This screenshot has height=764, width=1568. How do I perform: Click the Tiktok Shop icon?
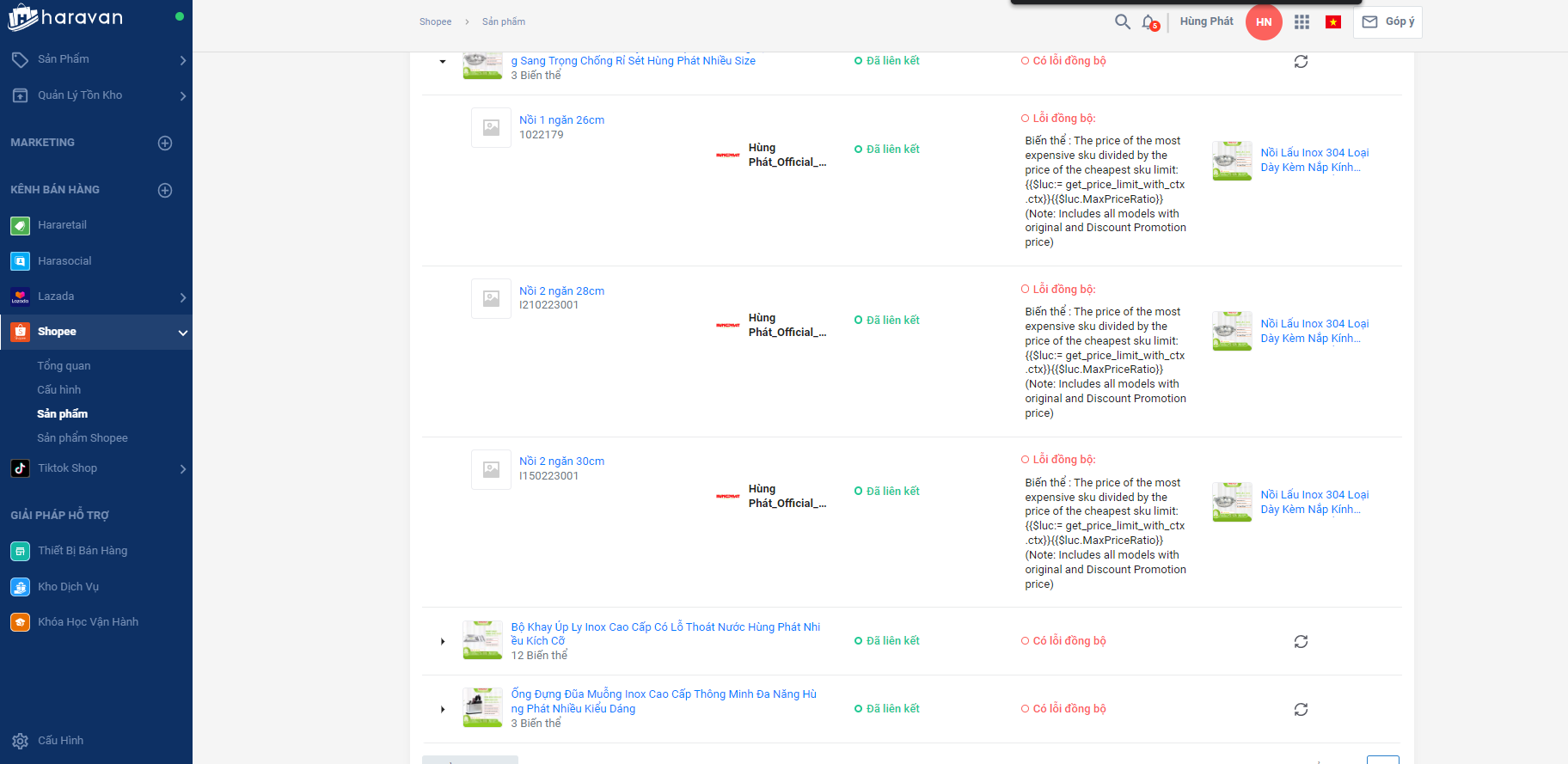tap(20, 468)
